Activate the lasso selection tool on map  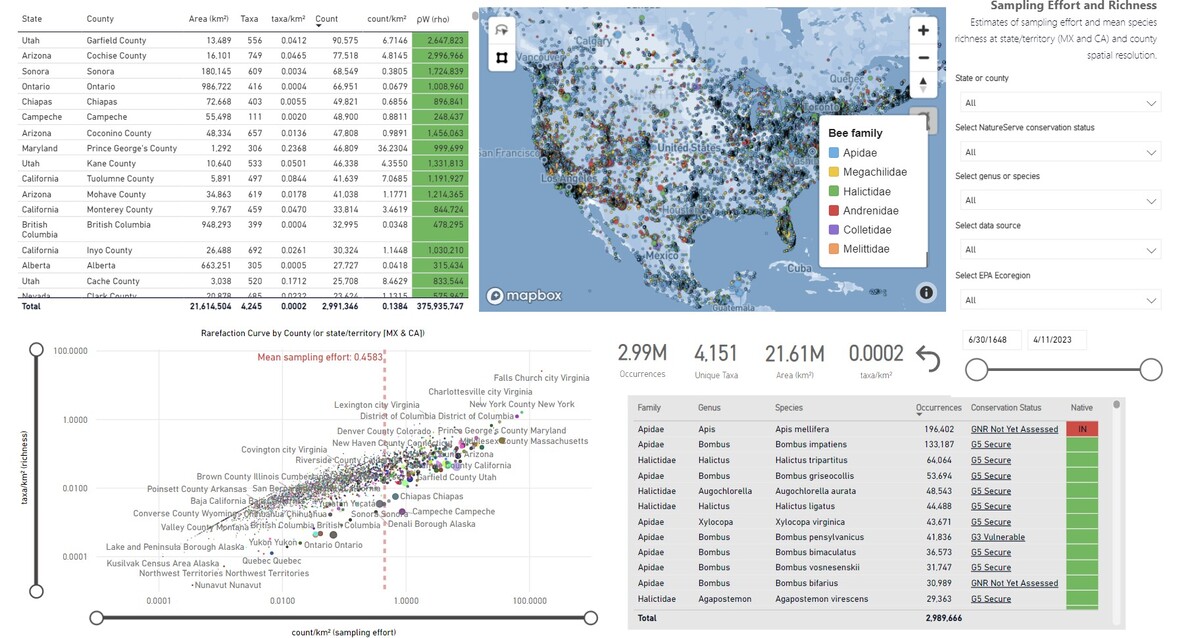[502, 30]
